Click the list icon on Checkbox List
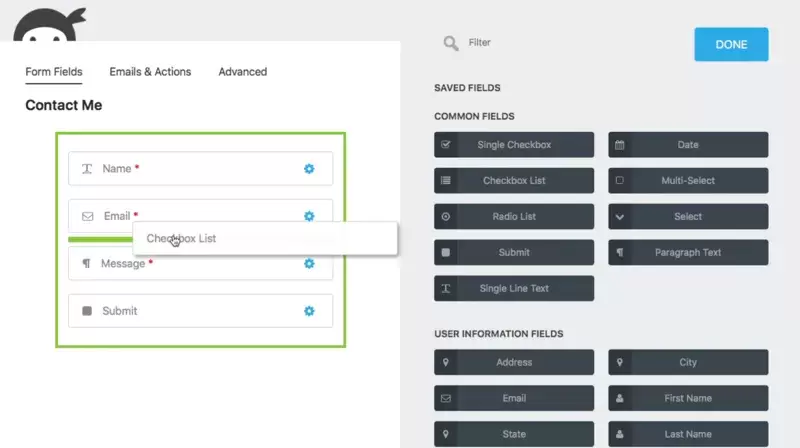800x448 pixels. (x=446, y=181)
